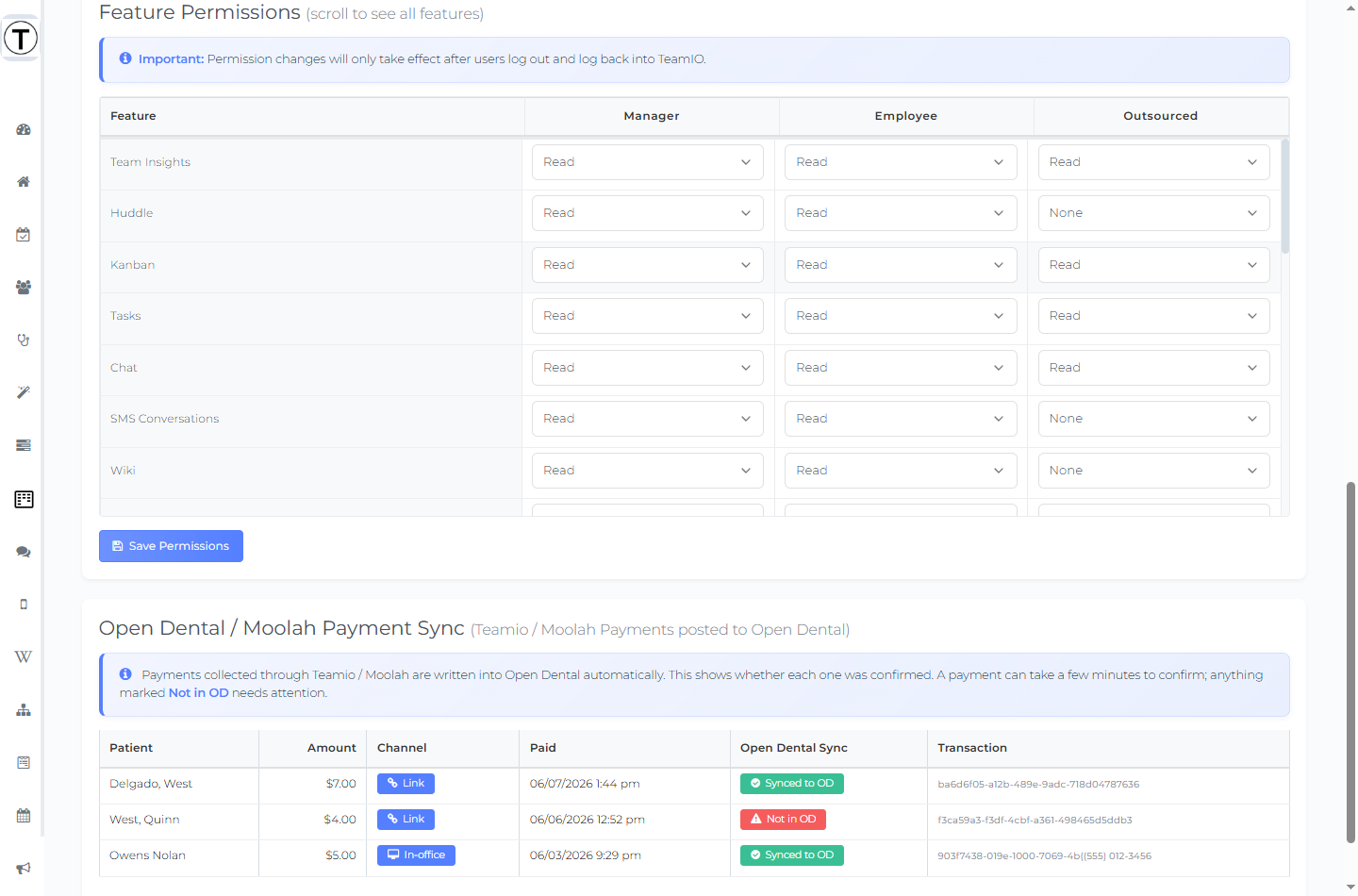Click patient name Delgado, West
This screenshot has height=896, width=1358.
pyautogui.click(x=151, y=784)
